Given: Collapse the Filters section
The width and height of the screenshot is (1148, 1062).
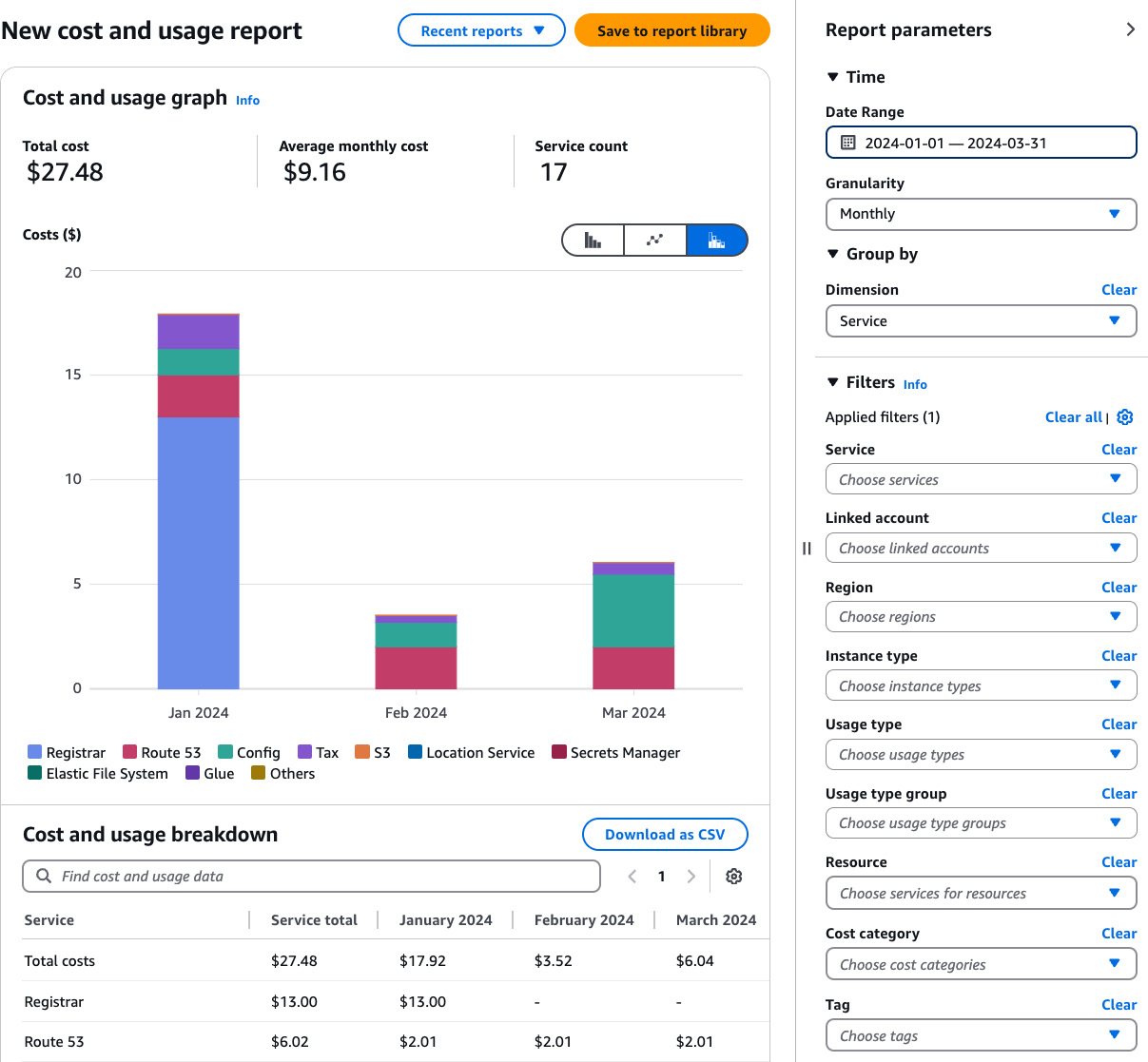Looking at the screenshot, I should 833,382.
